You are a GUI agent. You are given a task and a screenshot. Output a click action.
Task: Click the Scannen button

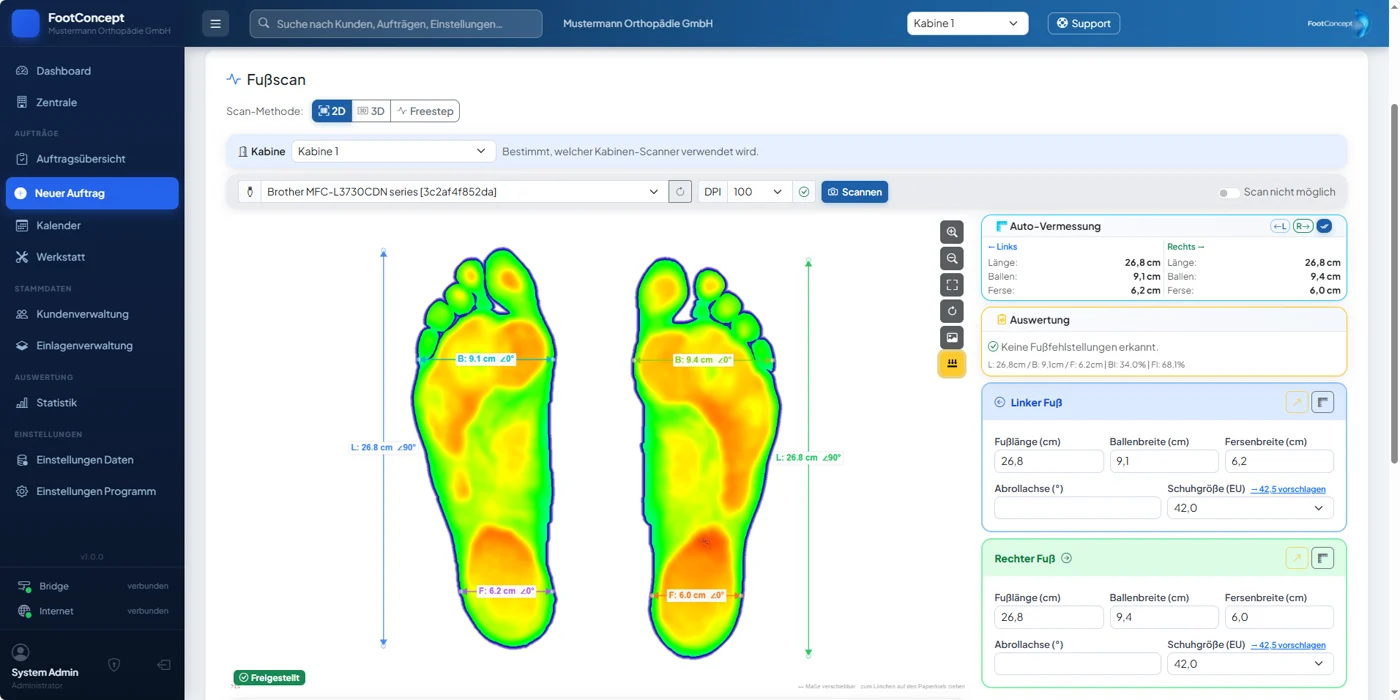(x=855, y=192)
